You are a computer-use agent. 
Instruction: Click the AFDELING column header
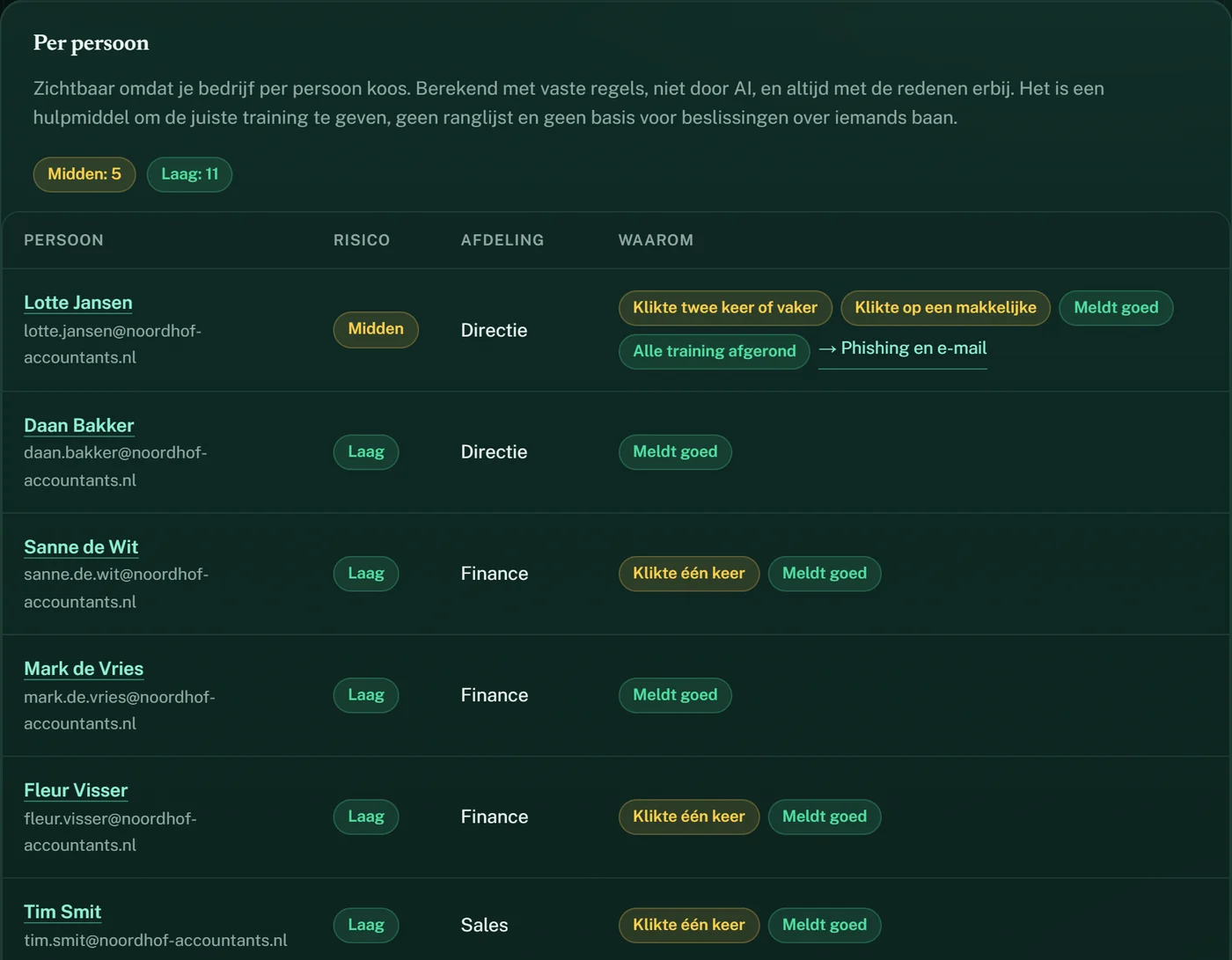coord(502,240)
